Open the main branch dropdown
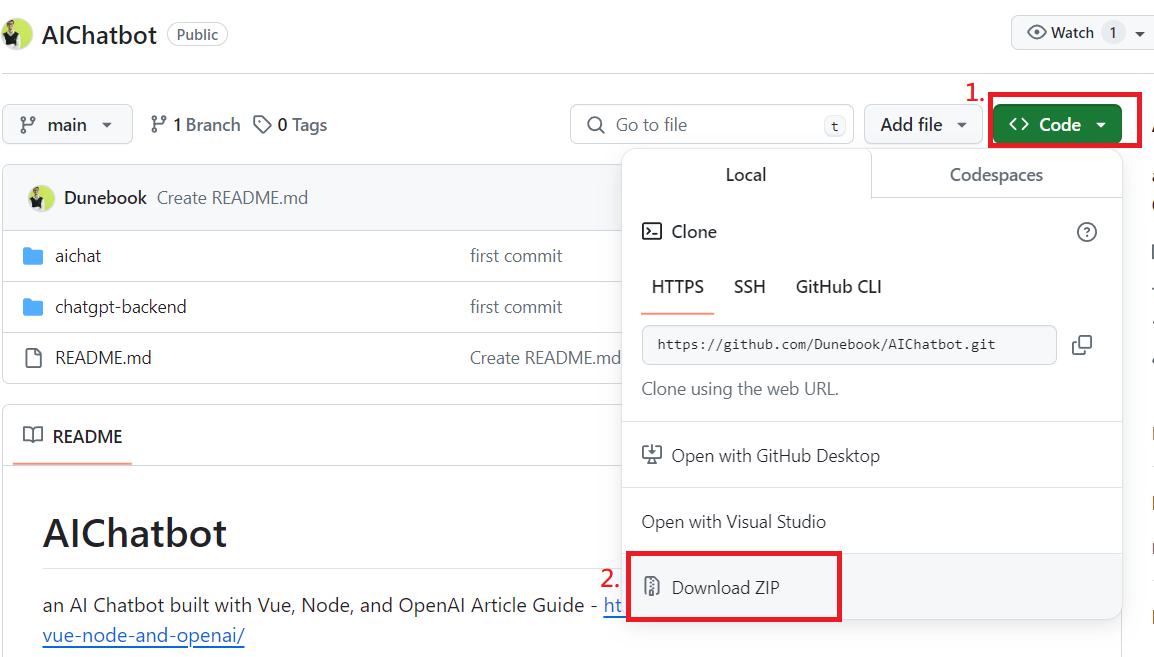1154x657 pixels. 67,125
